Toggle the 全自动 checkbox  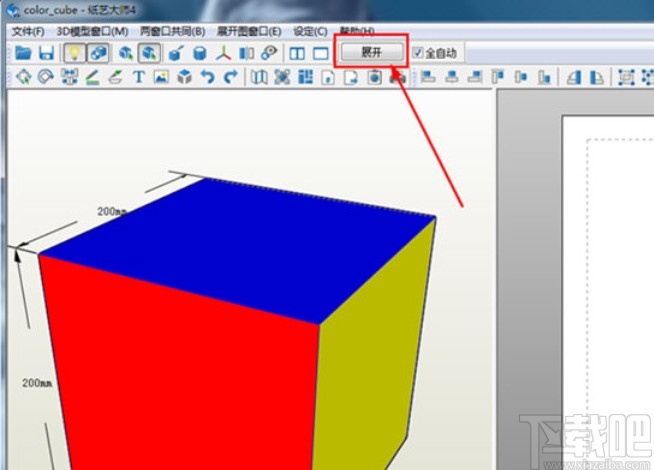[418, 53]
